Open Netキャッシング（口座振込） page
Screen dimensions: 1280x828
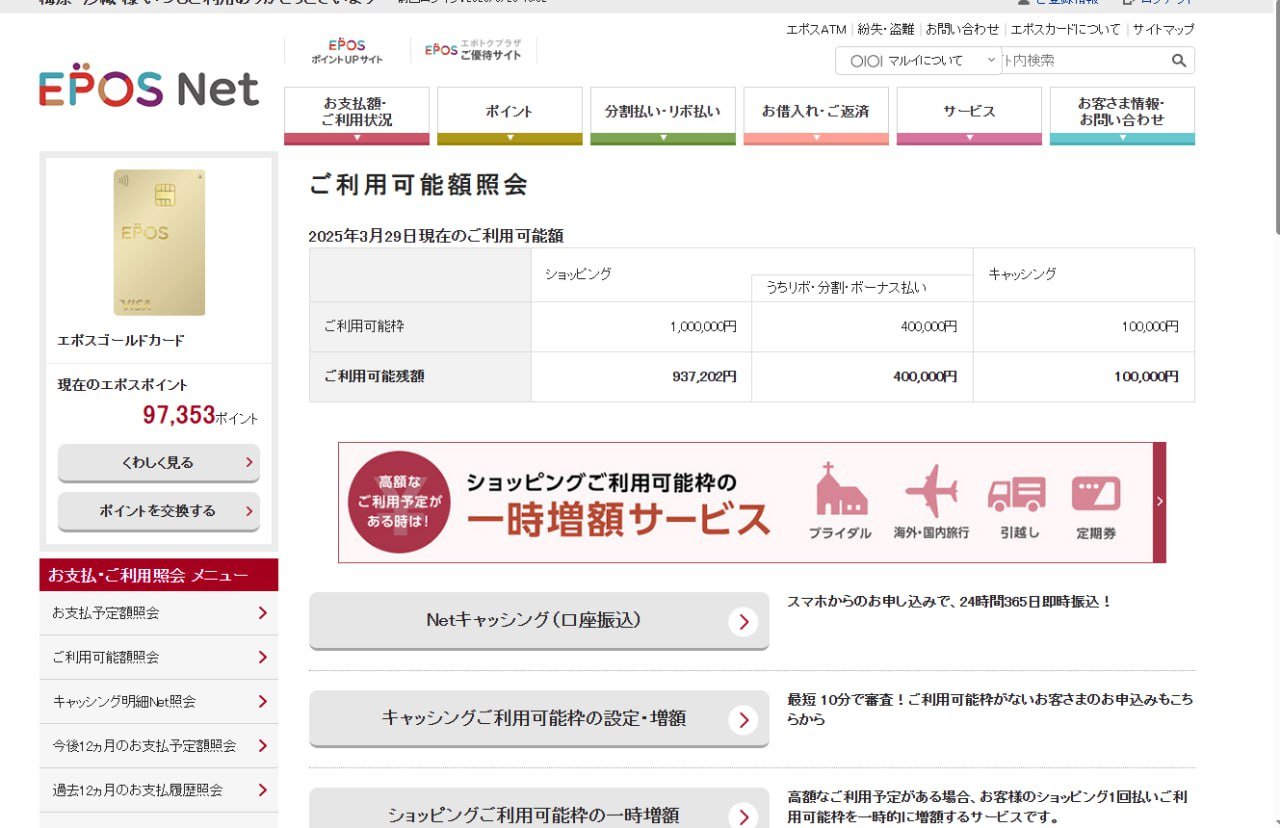click(539, 621)
